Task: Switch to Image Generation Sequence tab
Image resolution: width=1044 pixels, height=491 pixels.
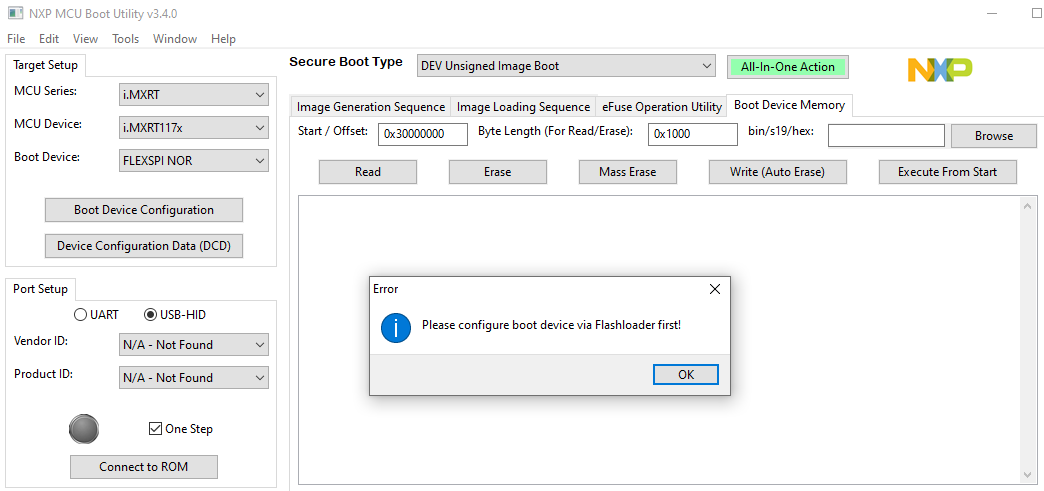Action: (x=371, y=107)
